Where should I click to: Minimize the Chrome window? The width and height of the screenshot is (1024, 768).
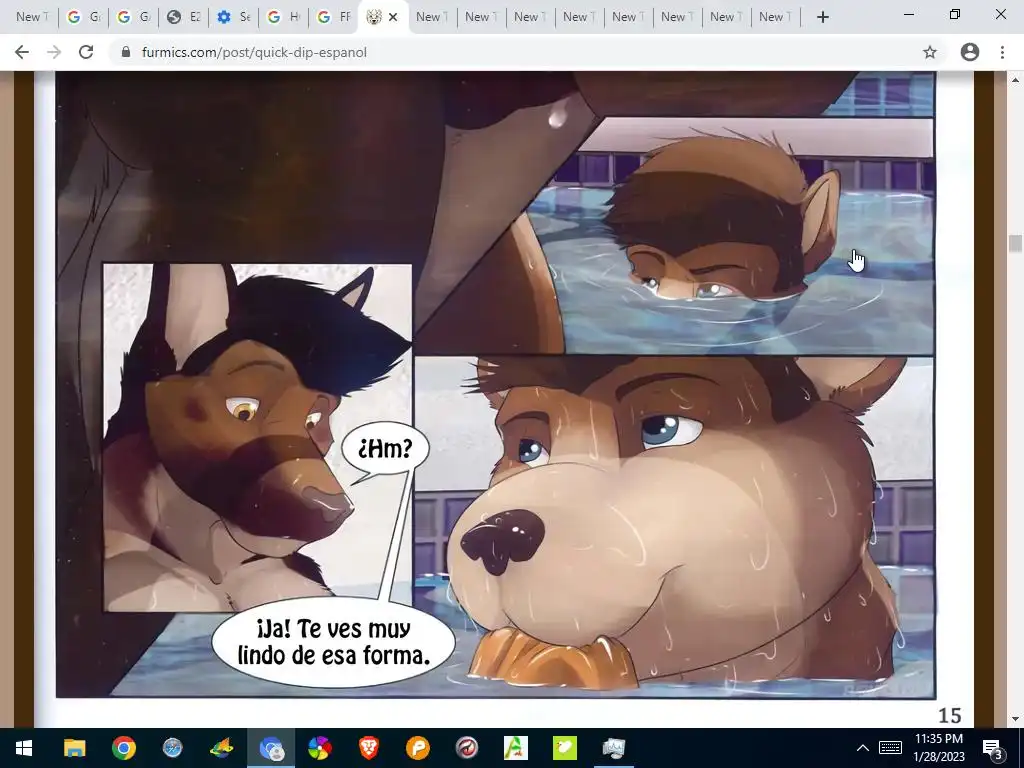(x=908, y=14)
